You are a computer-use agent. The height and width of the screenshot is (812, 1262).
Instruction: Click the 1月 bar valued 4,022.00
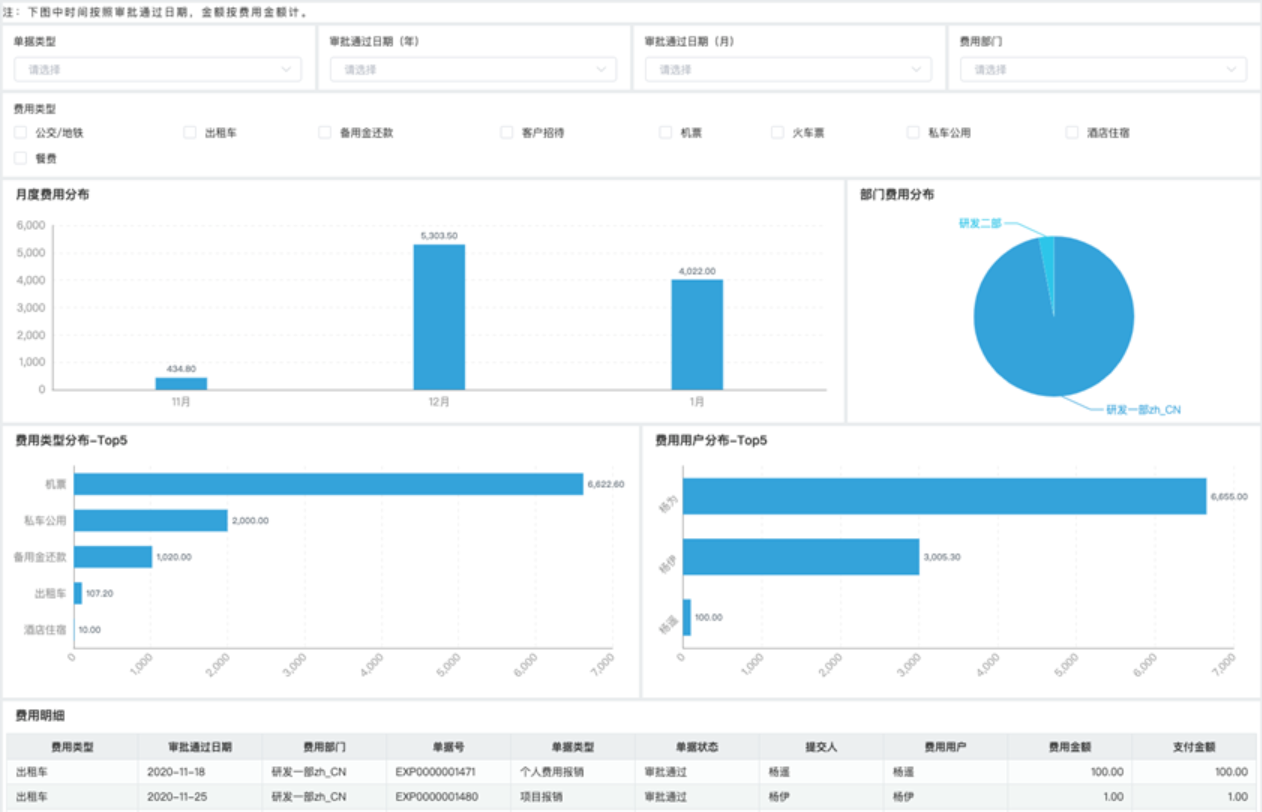pos(697,334)
